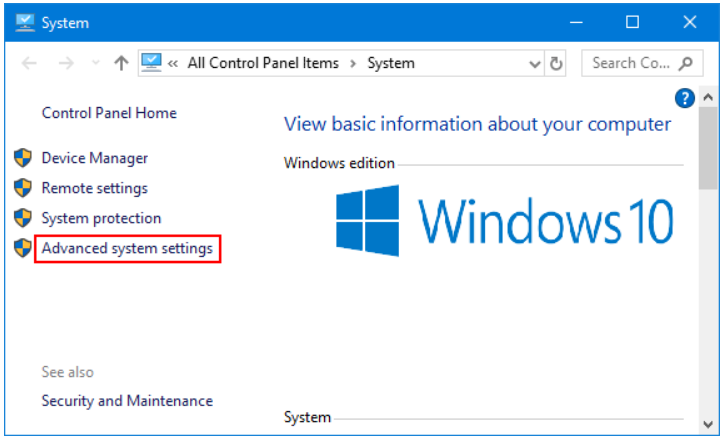Open the recent locations dropdown arrow

(95, 63)
